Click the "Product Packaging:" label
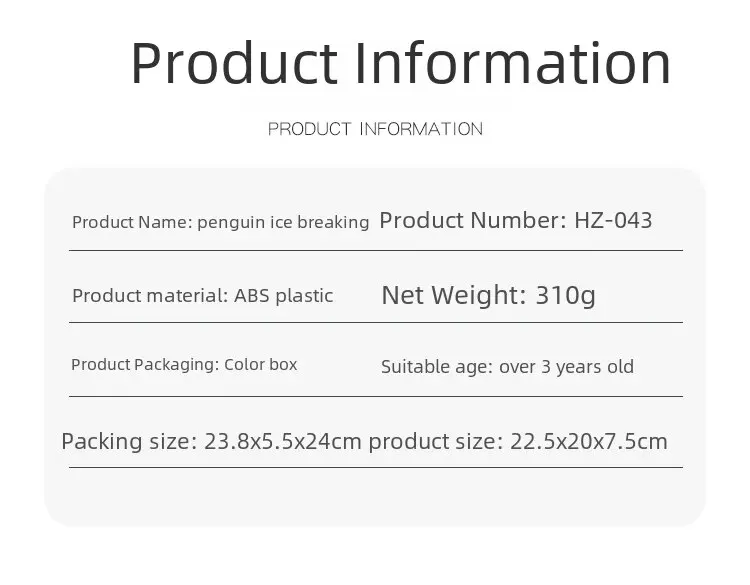 coord(144,364)
